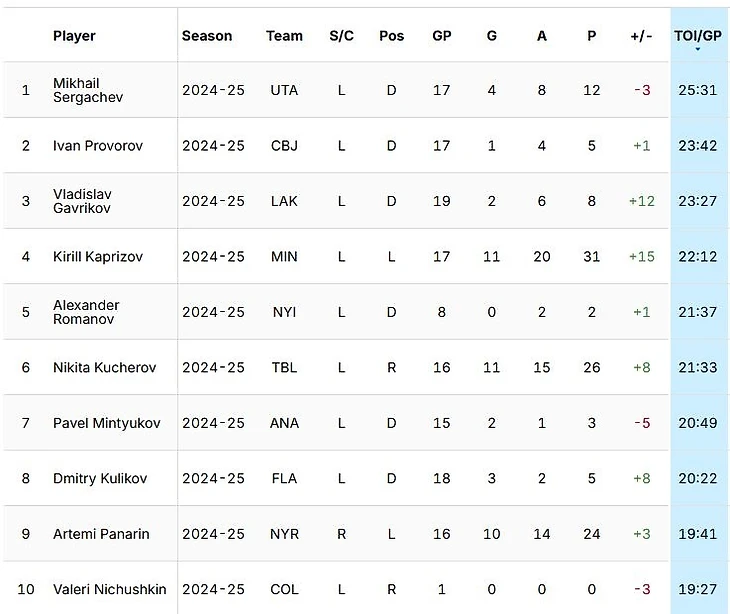
Task: Sort by the Season column header
Action: [207, 36]
